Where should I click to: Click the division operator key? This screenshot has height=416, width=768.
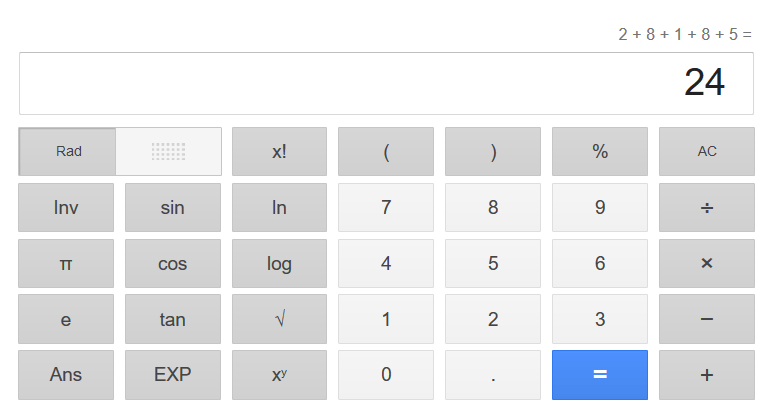tap(706, 208)
